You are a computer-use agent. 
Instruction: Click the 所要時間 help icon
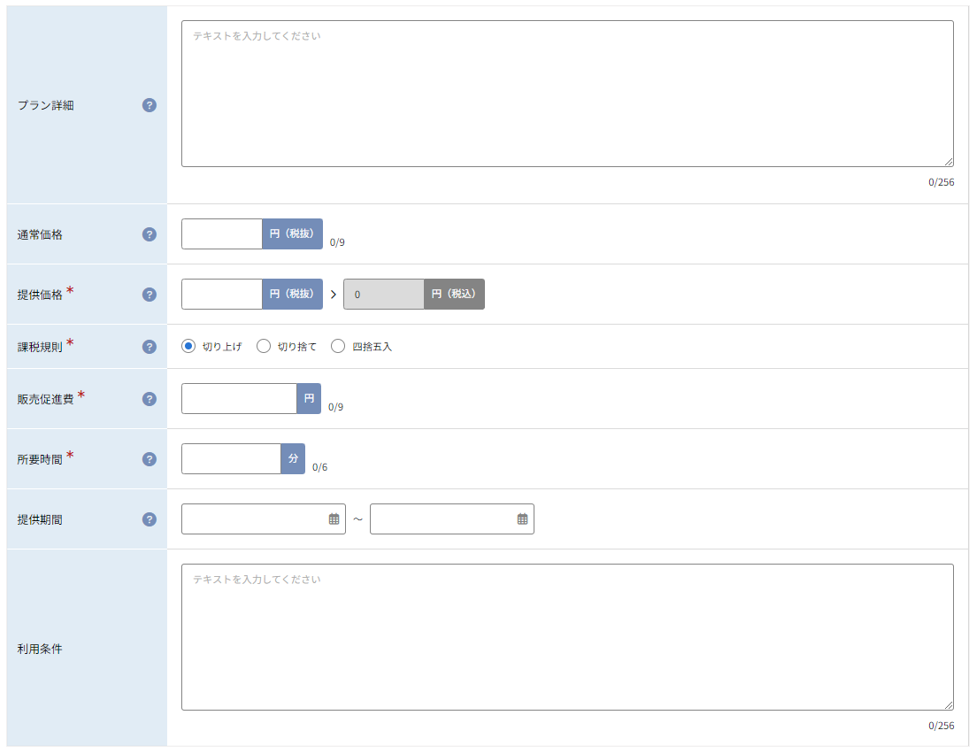(x=149, y=460)
